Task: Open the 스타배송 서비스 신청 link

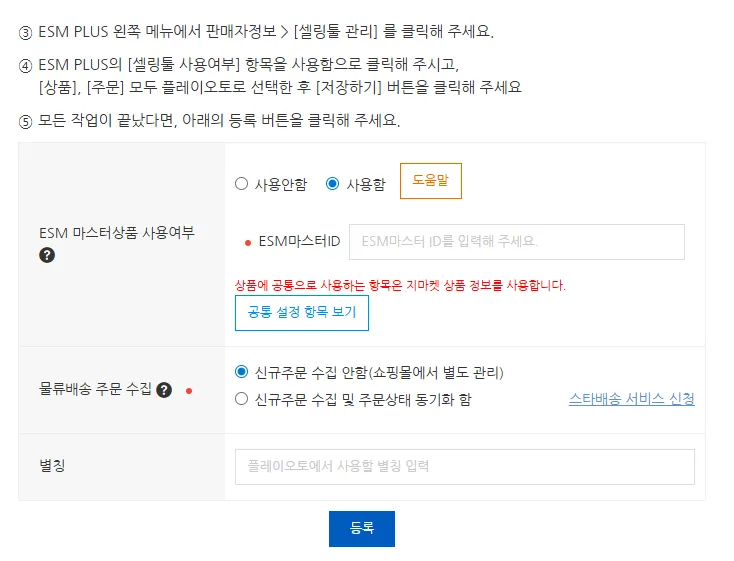Action: point(631,399)
